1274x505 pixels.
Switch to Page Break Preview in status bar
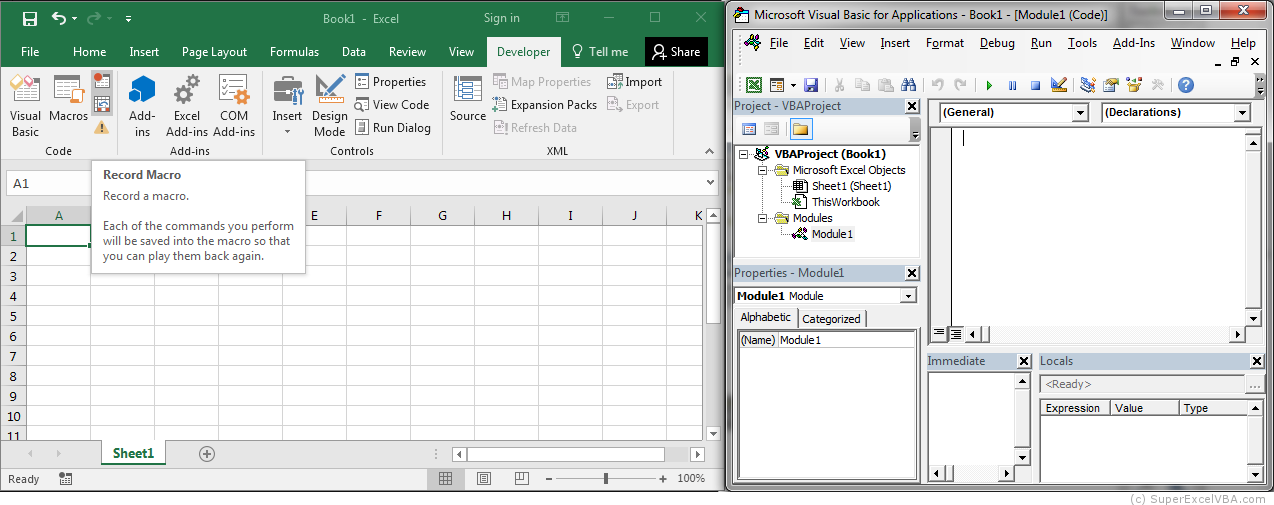tap(522, 479)
